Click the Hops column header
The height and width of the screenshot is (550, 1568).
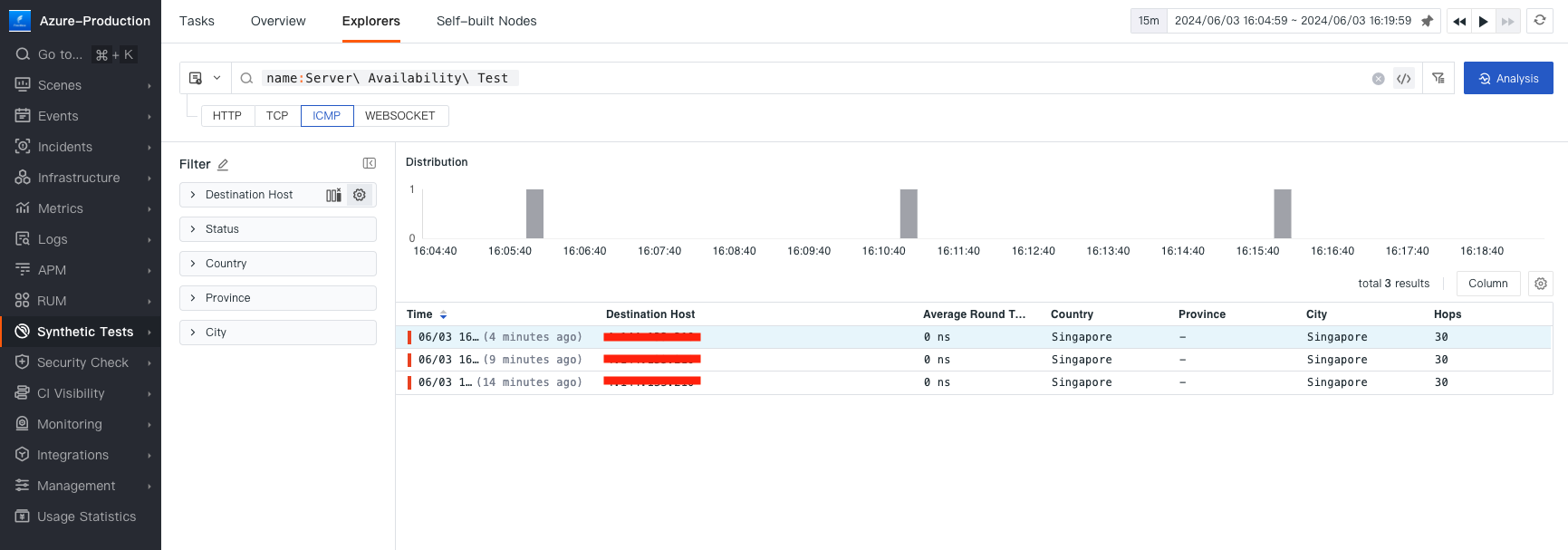[1448, 314]
